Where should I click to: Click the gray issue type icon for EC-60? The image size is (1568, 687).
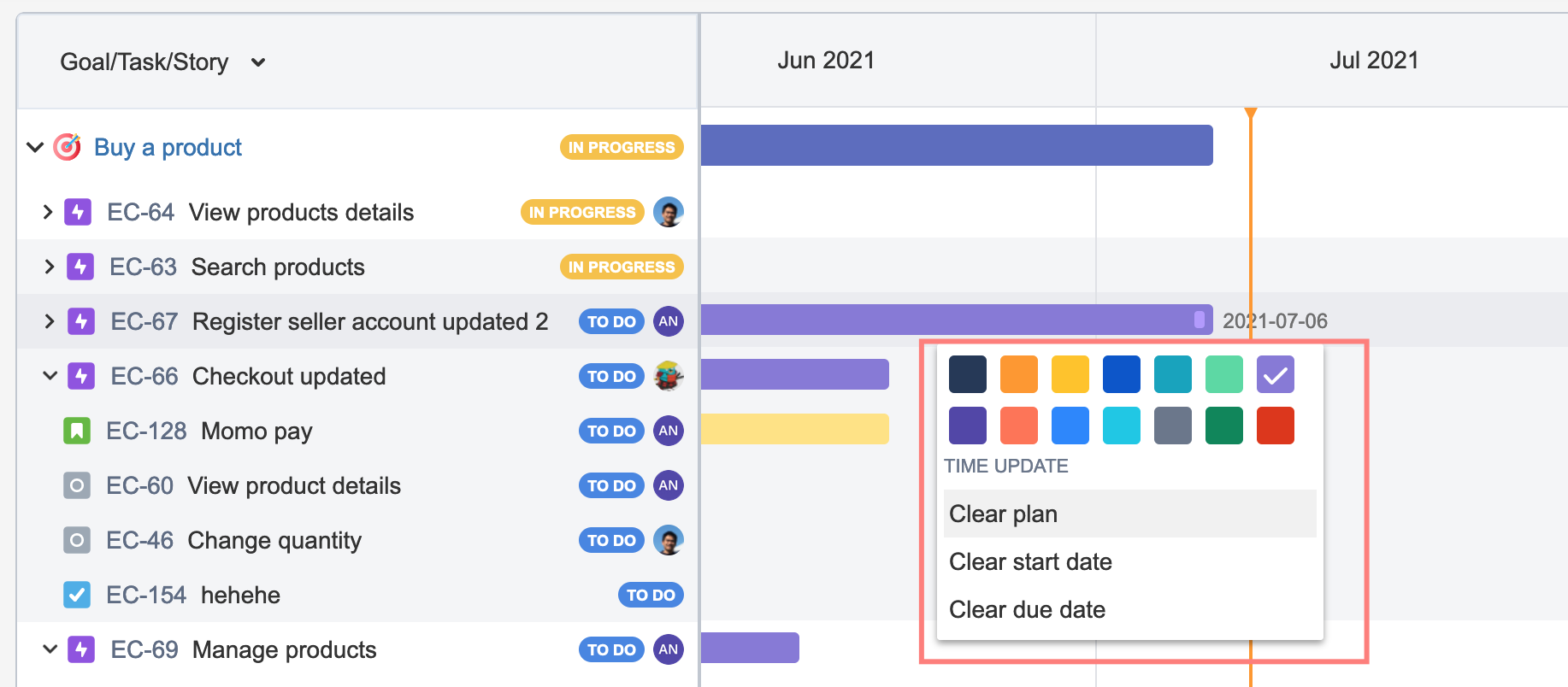coord(77,485)
